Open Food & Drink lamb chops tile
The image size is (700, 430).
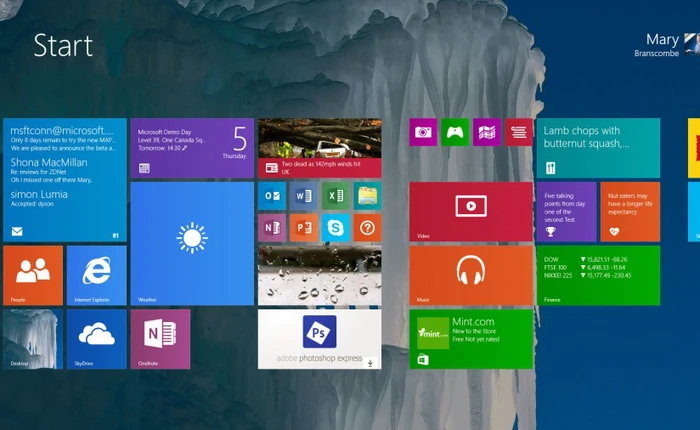point(598,148)
